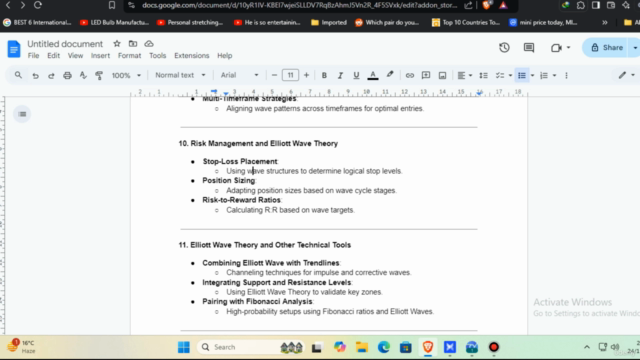Redo the last action
This screenshot has height=360, width=640.
click(51, 76)
